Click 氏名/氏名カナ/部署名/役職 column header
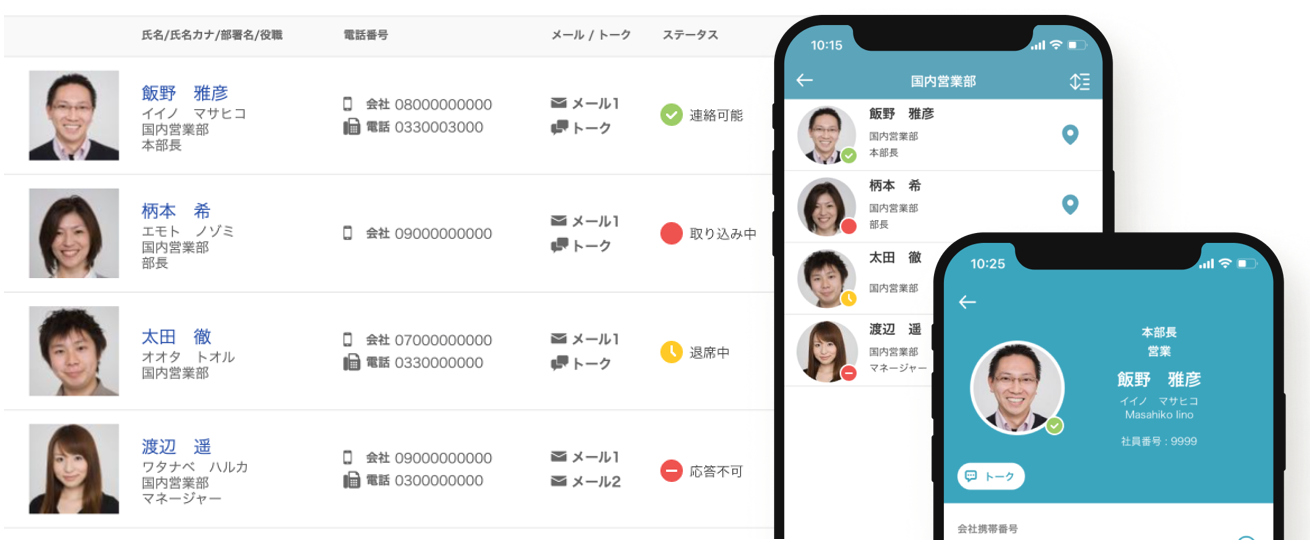Viewport: 1310px width, 553px height. pyautogui.click(x=212, y=35)
